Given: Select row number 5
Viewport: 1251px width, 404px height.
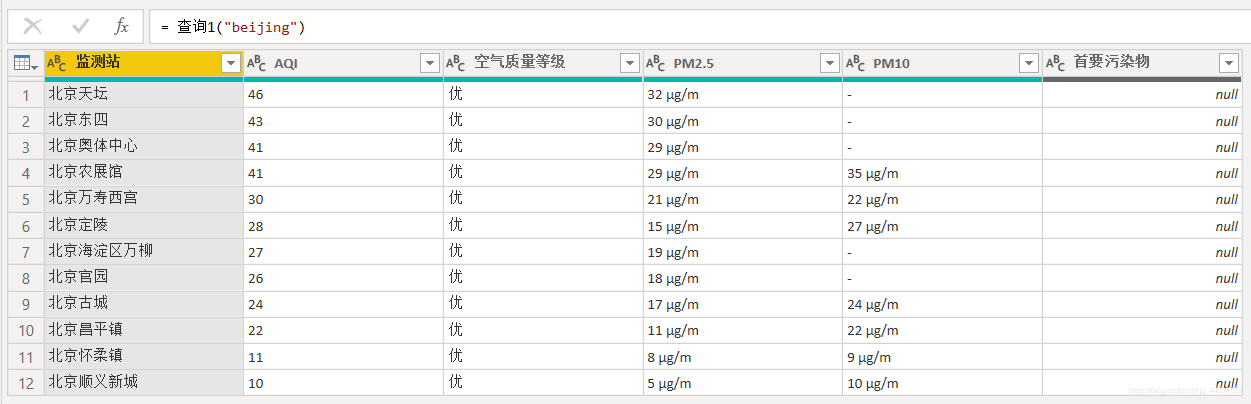Looking at the screenshot, I should pos(26,199).
